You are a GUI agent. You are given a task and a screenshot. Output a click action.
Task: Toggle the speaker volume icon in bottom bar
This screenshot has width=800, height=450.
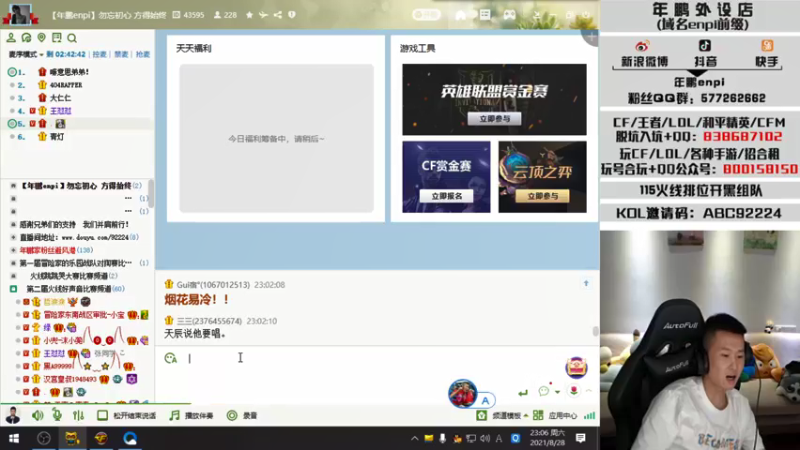[x=37, y=415]
